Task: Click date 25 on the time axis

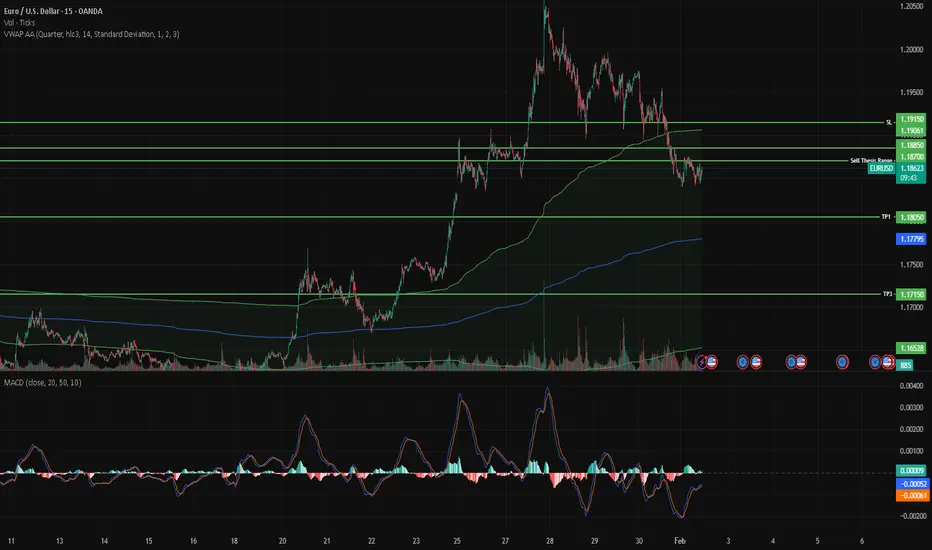Action: point(457,540)
